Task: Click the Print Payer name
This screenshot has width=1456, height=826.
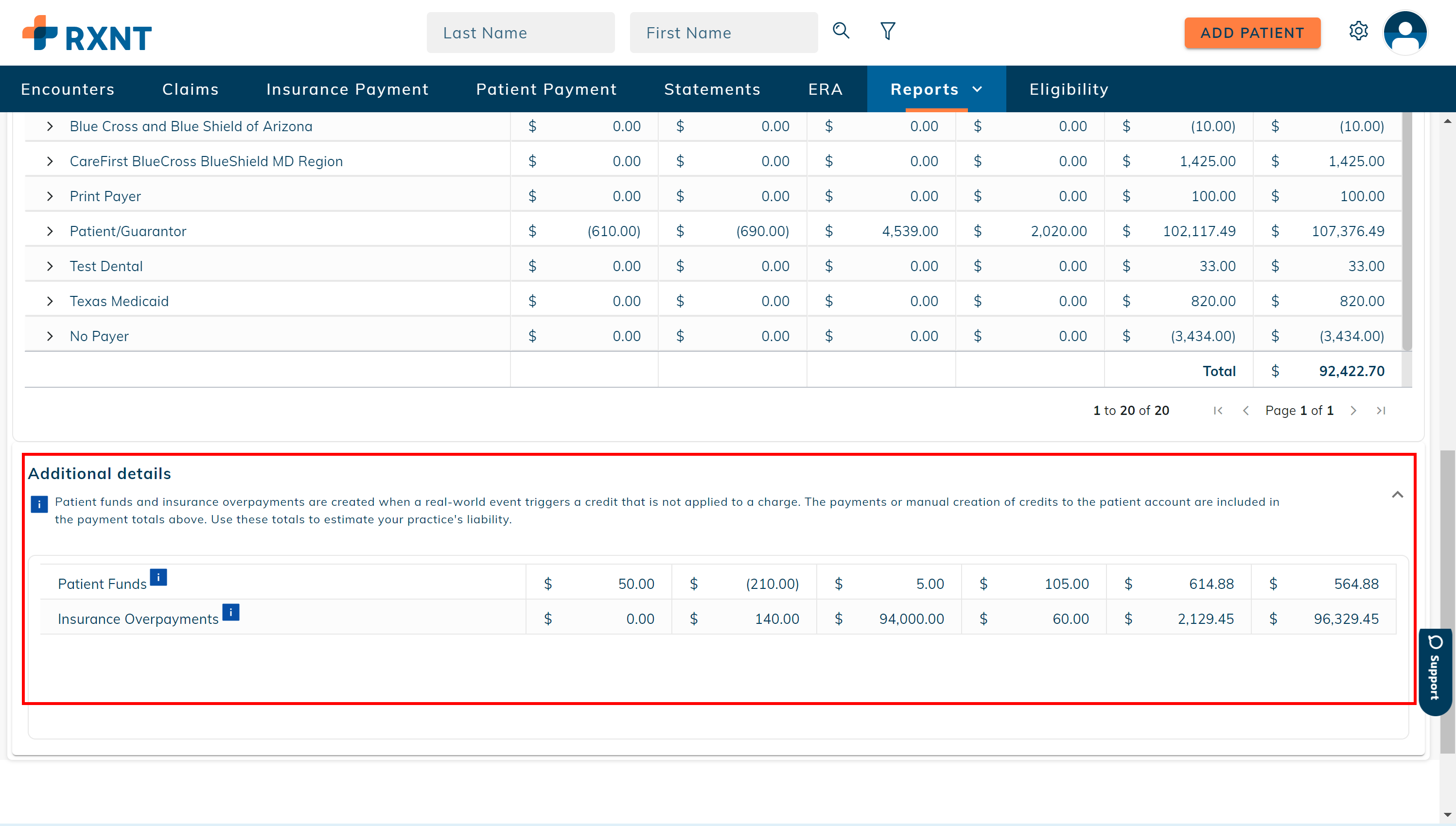Action: click(x=105, y=196)
